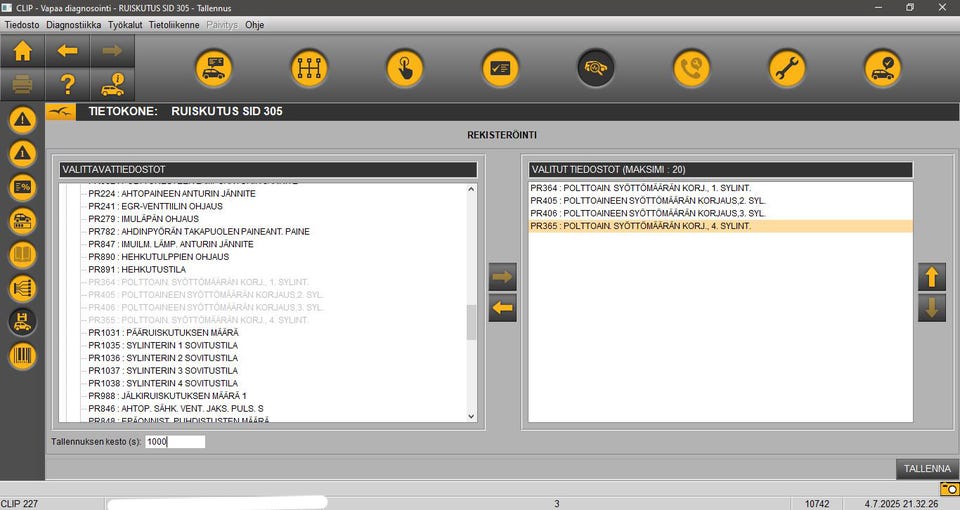
Task: Select PR279 : IMULÄPÄN OHJAUS
Action: (143, 219)
